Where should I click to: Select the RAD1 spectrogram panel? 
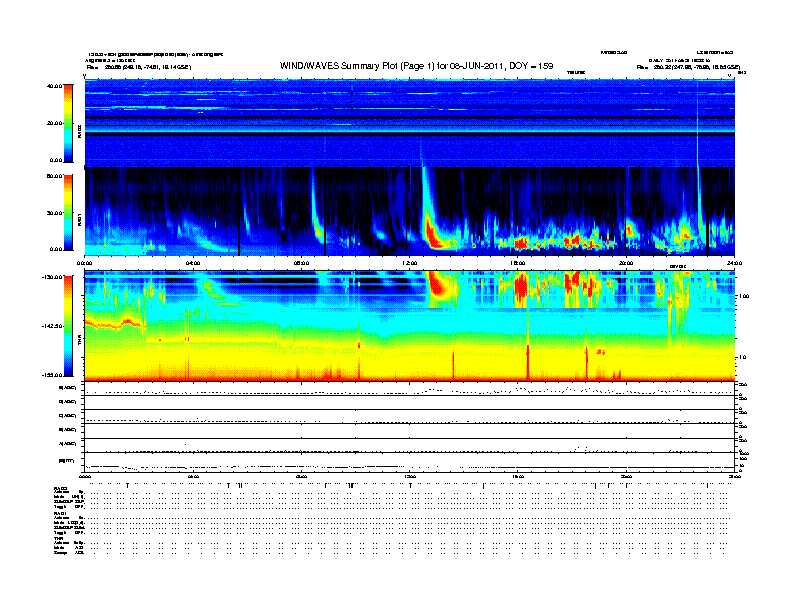[410, 212]
